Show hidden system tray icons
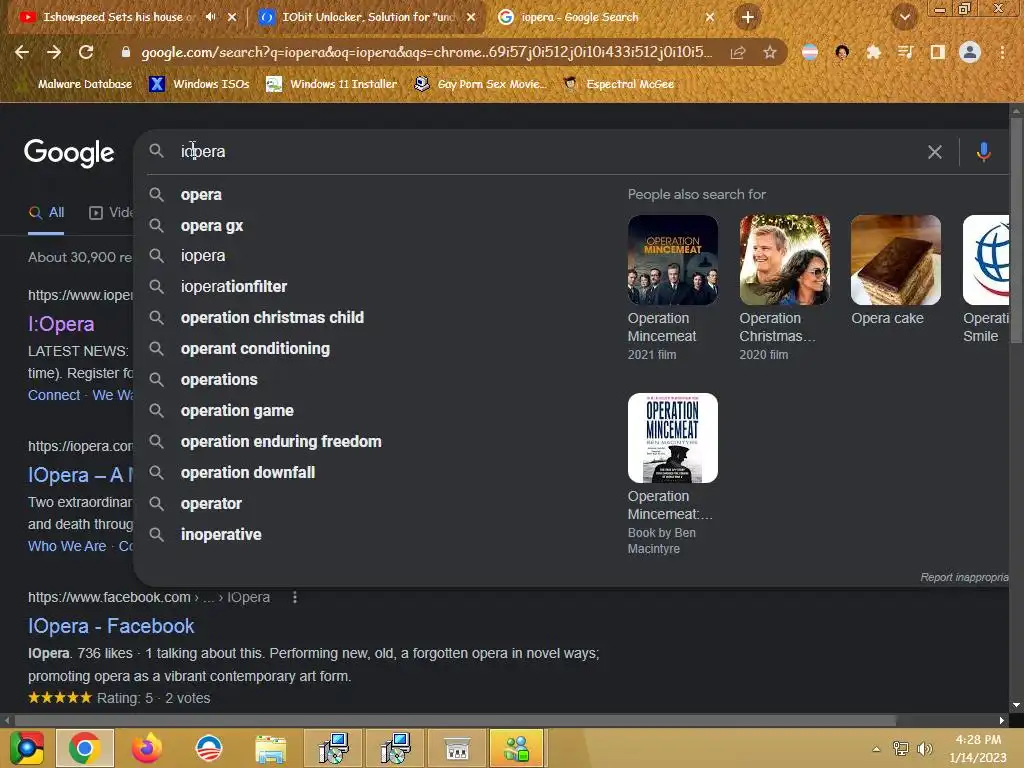 tap(876, 748)
